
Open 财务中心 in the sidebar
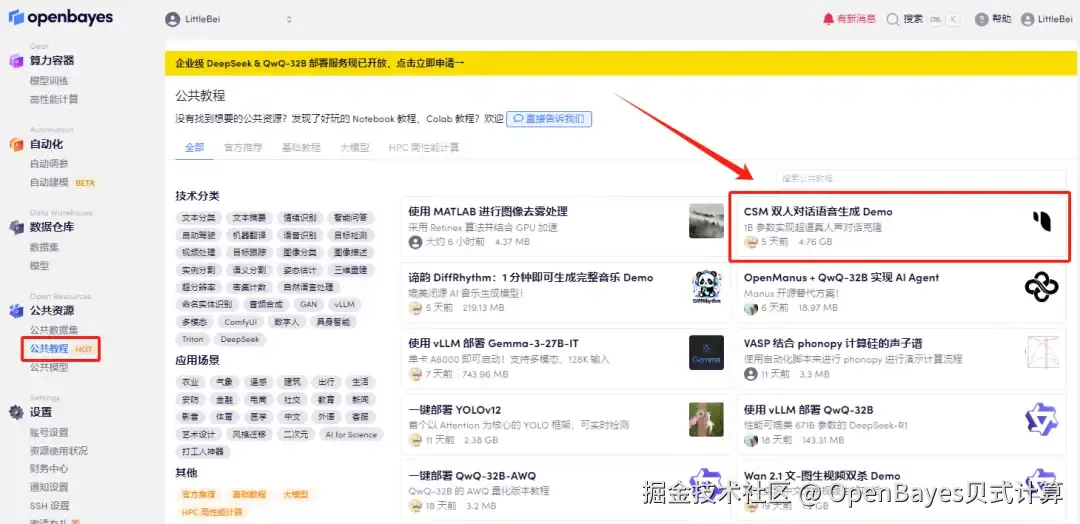pos(49,469)
